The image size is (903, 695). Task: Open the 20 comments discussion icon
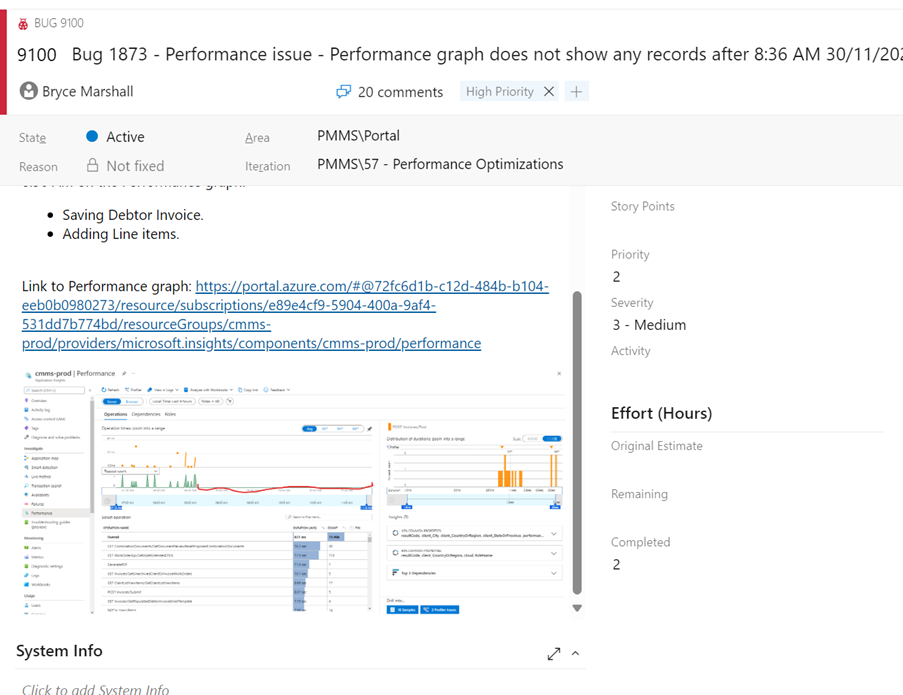click(x=343, y=92)
